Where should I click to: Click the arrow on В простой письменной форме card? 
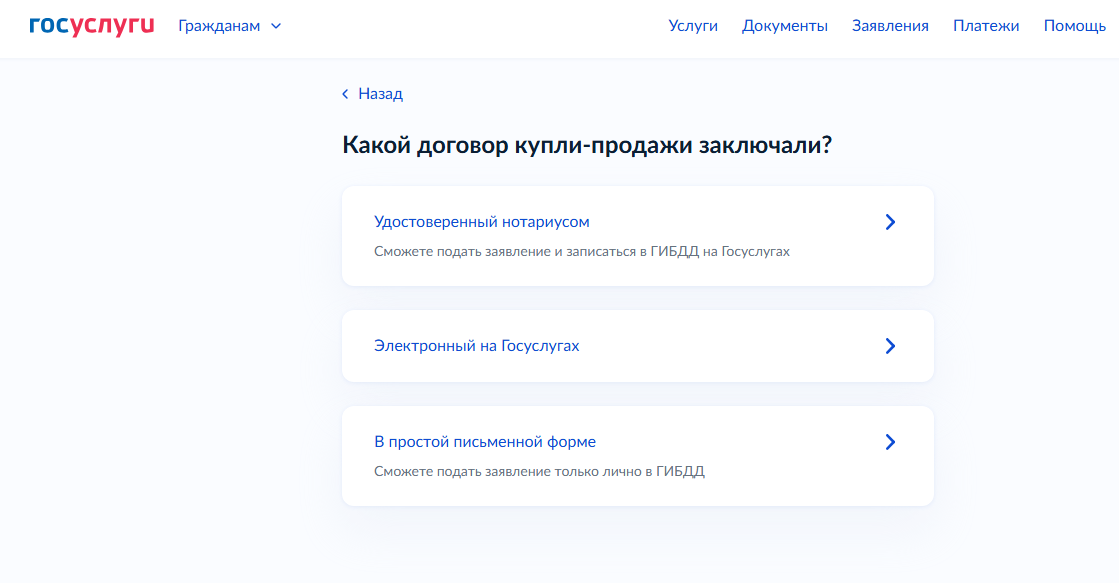tap(890, 442)
